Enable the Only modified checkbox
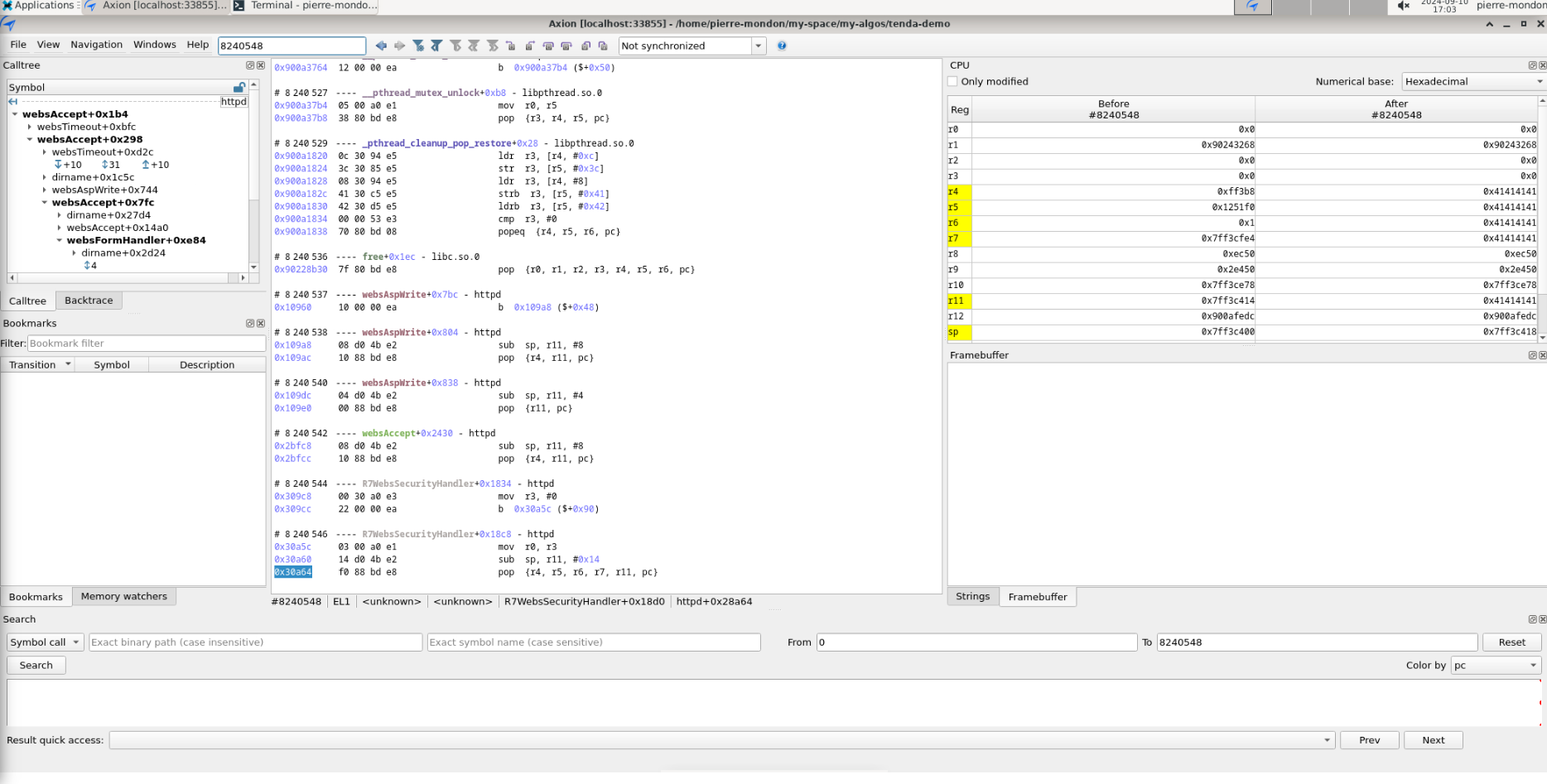Image resolution: width=1547 pixels, height=784 pixels. pyautogui.click(x=952, y=81)
